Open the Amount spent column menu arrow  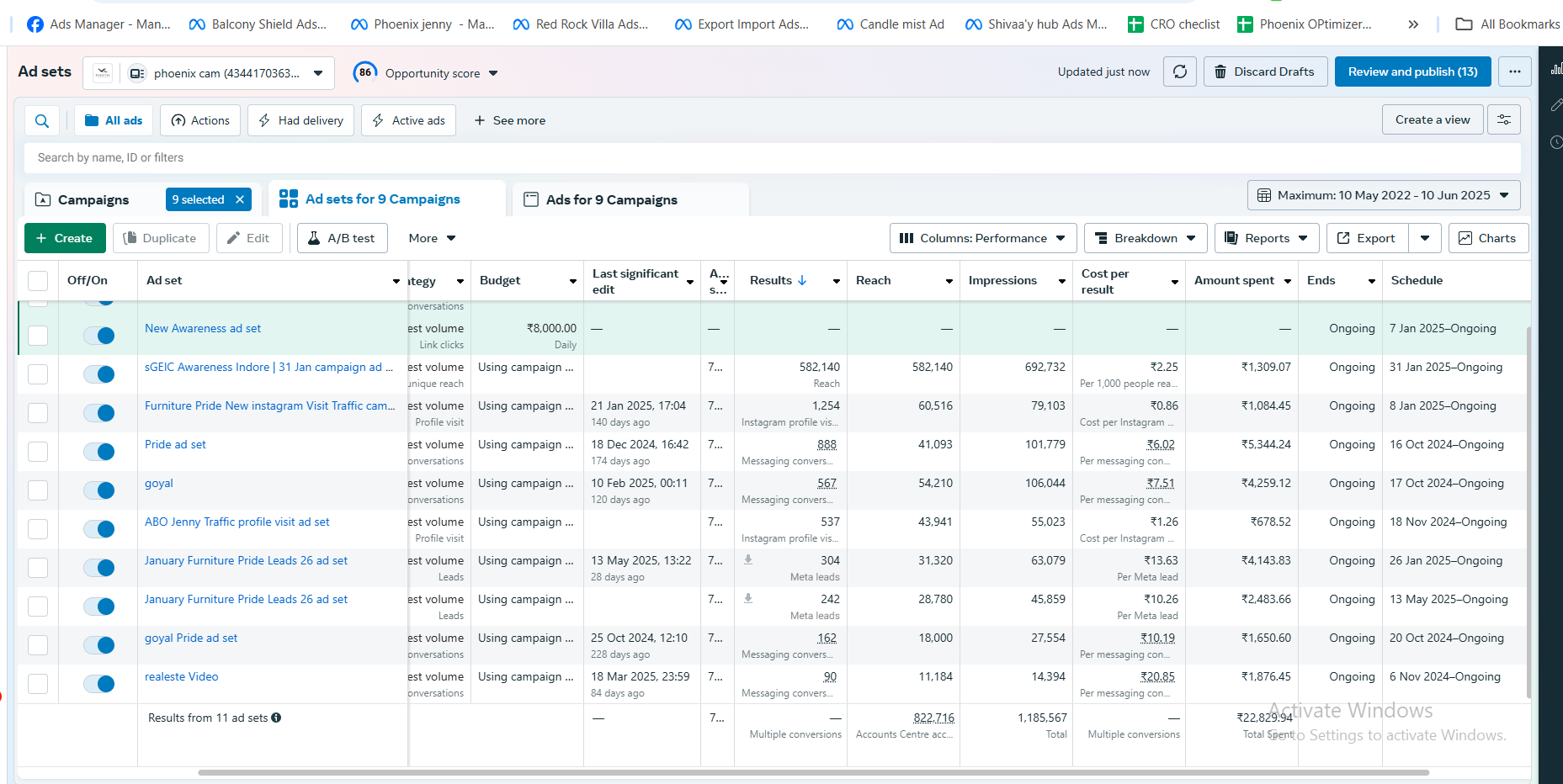(1288, 281)
